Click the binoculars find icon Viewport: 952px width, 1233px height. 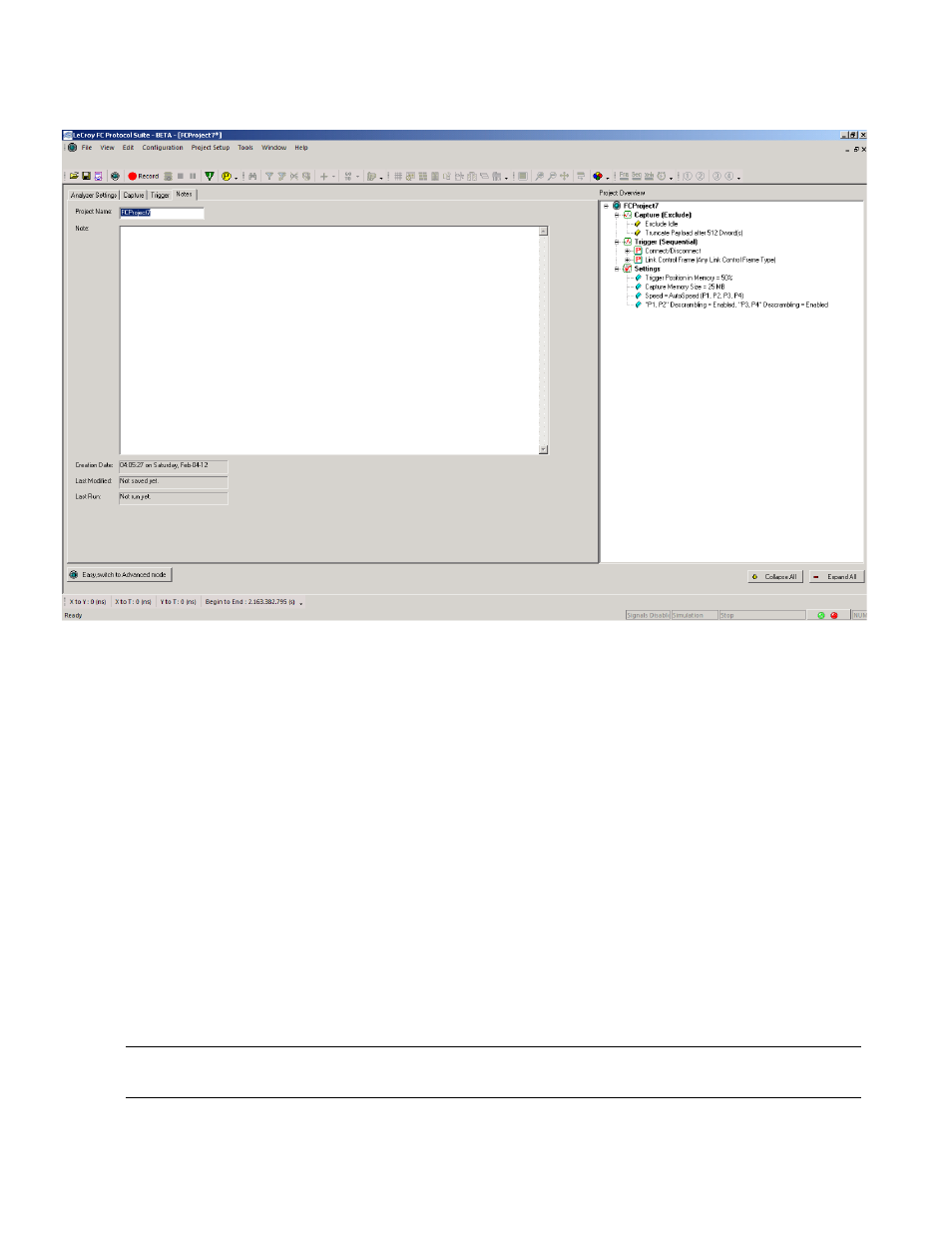(x=252, y=176)
